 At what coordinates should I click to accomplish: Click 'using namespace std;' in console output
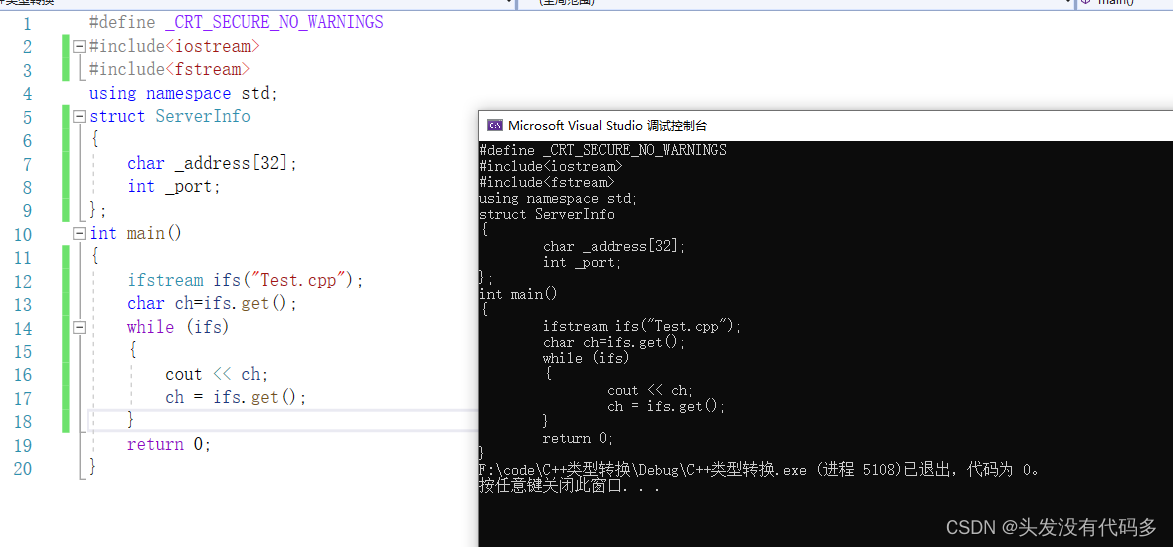pyautogui.click(x=559, y=198)
